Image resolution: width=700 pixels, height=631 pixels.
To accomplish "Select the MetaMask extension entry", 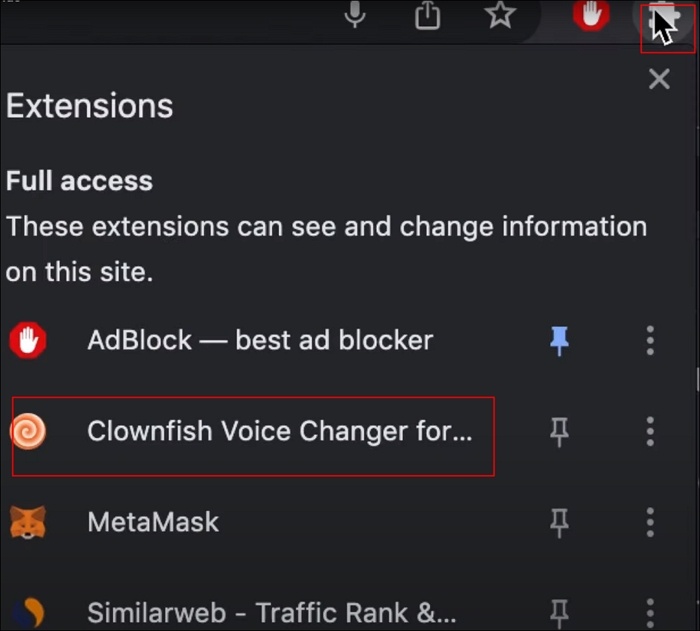I will click(x=153, y=522).
